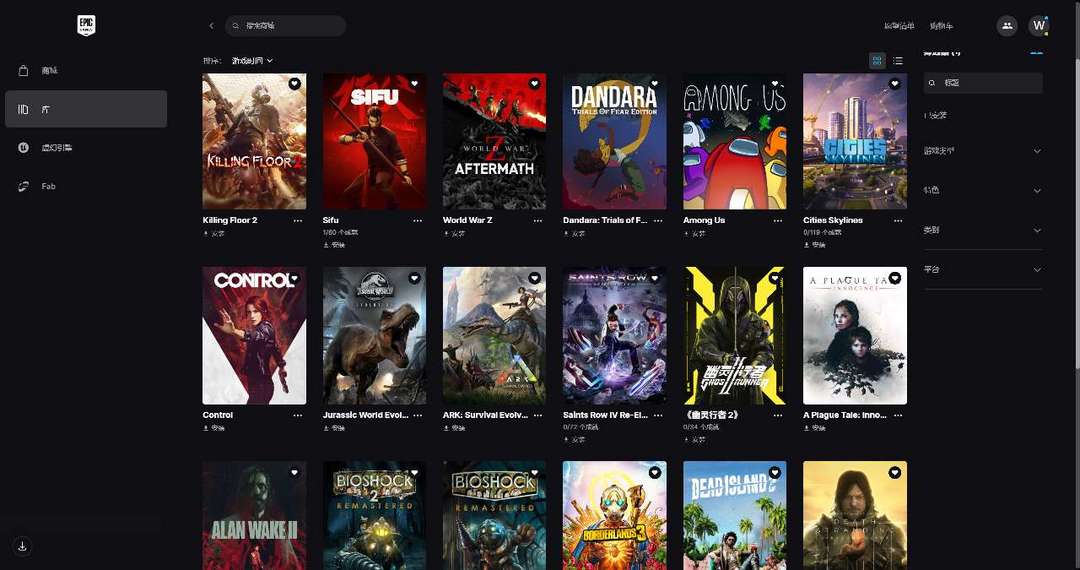
Task: Open the W account profile avatar
Action: (x=1039, y=25)
